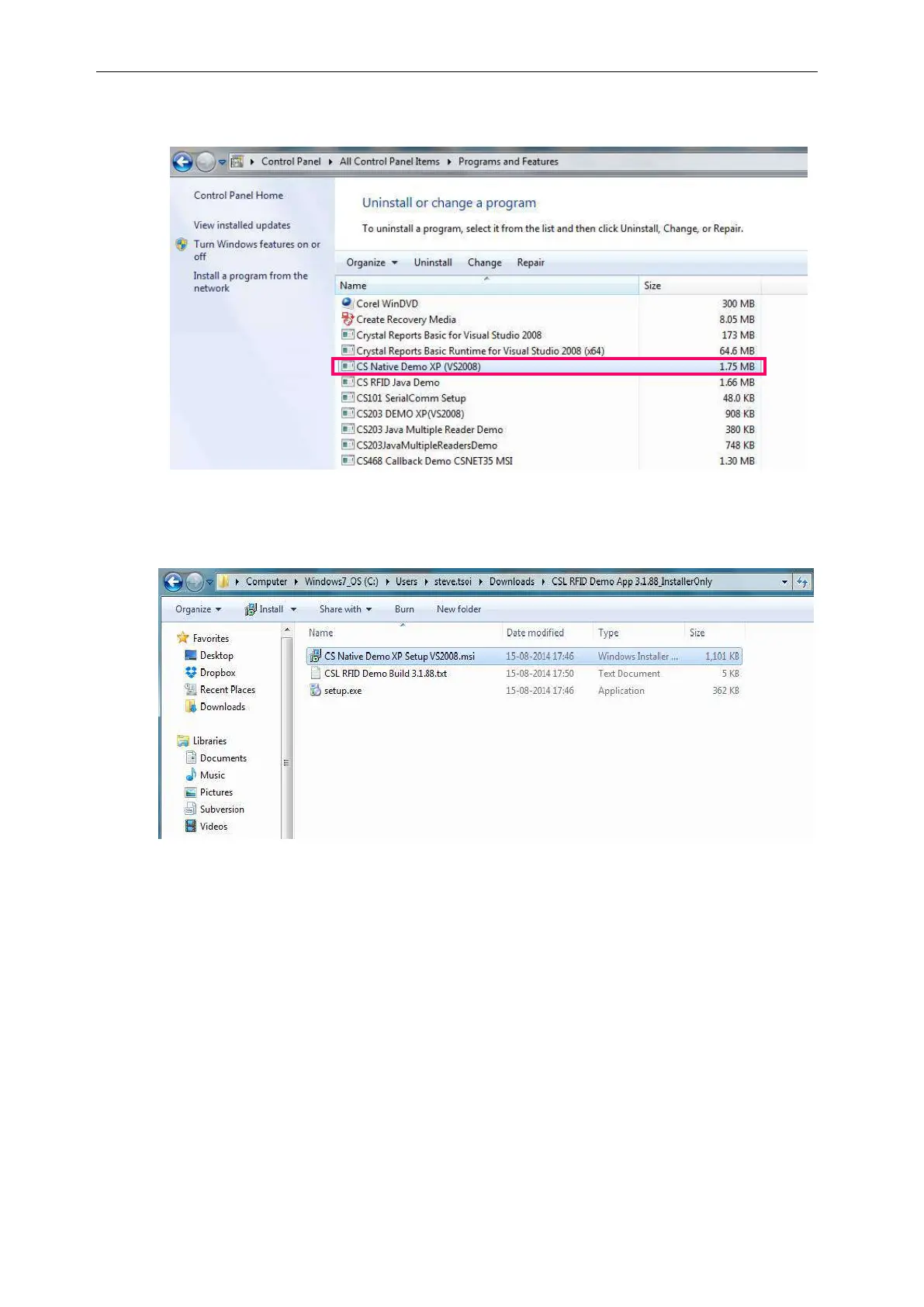Click the New folder button

(x=459, y=609)
